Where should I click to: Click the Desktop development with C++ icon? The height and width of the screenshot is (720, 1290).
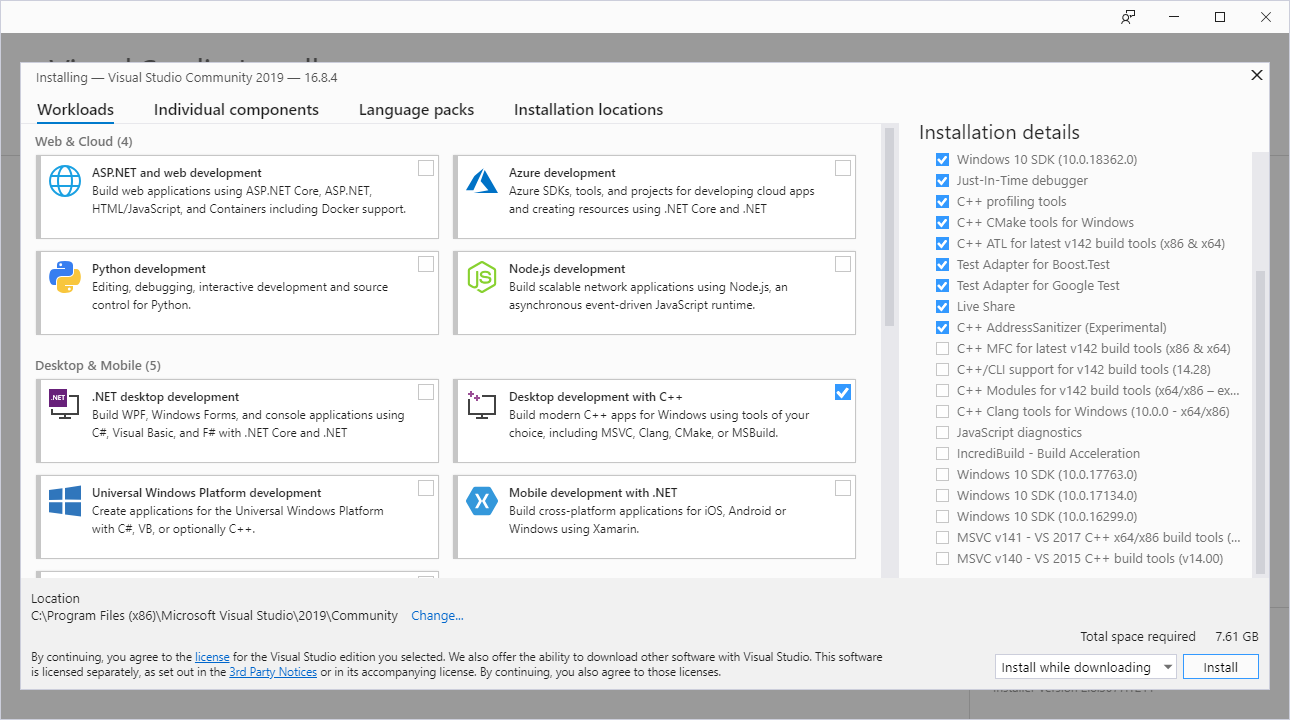(482, 404)
